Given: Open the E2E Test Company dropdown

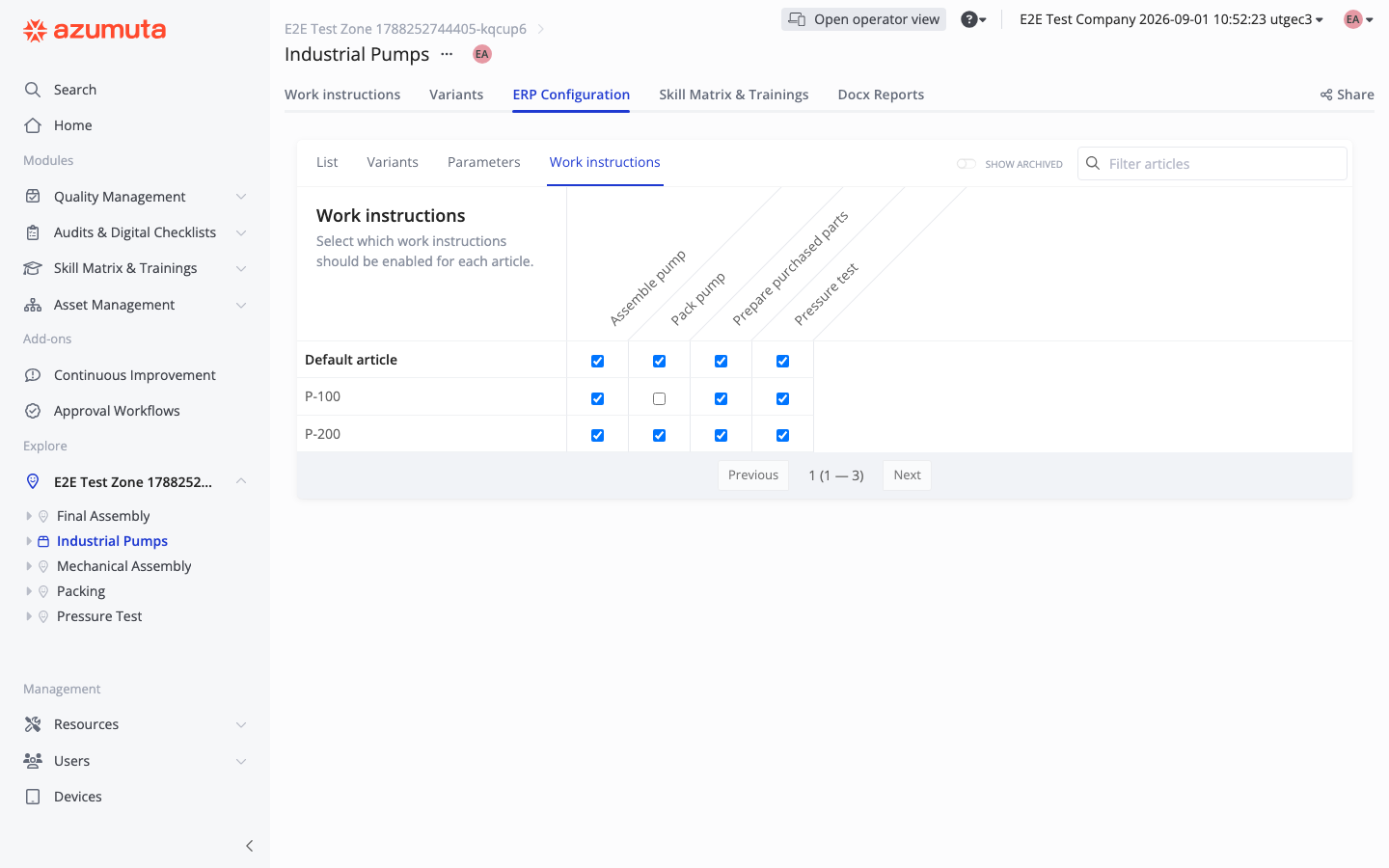Looking at the screenshot, I should click(1171, 19).
